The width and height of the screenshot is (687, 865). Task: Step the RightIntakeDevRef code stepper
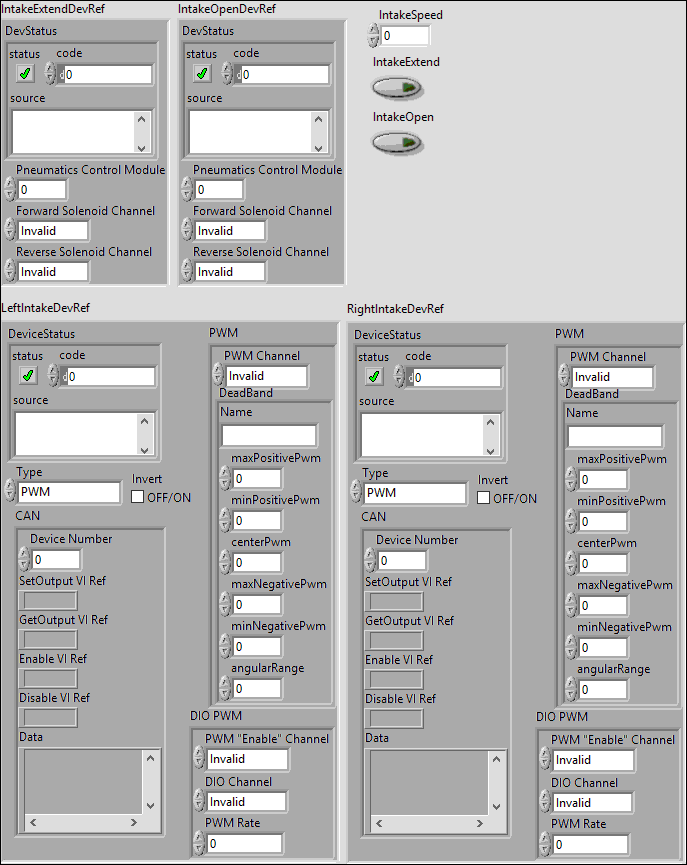(x=398, y=377)
